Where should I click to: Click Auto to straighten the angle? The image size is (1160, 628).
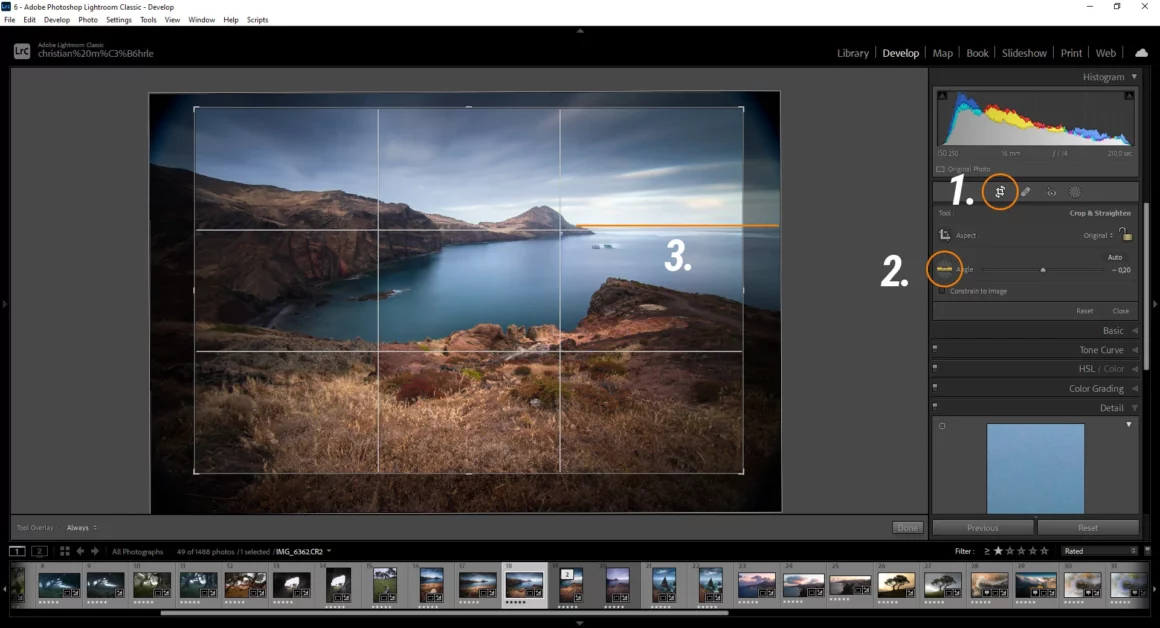[x=1115, y=257]
